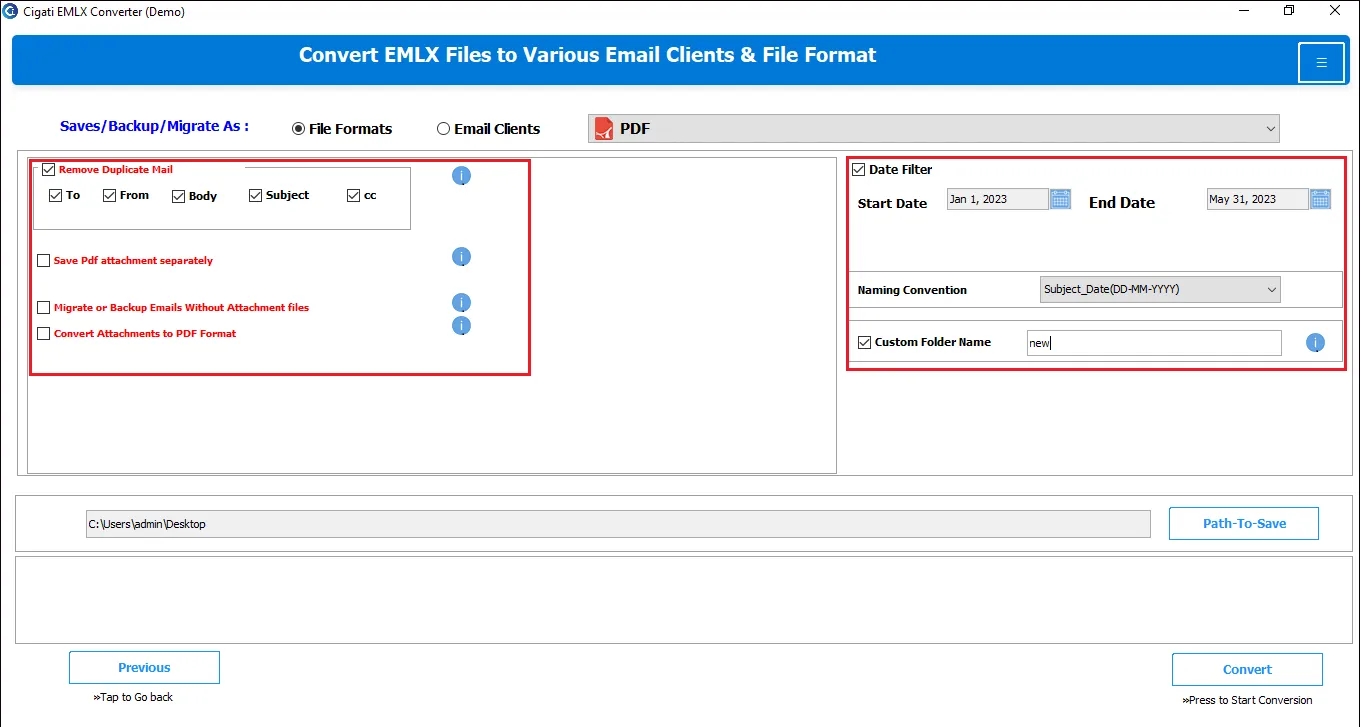Open the hamburger menu in blue header
Screen dimensions: 1360x727
coord(1321,62)
